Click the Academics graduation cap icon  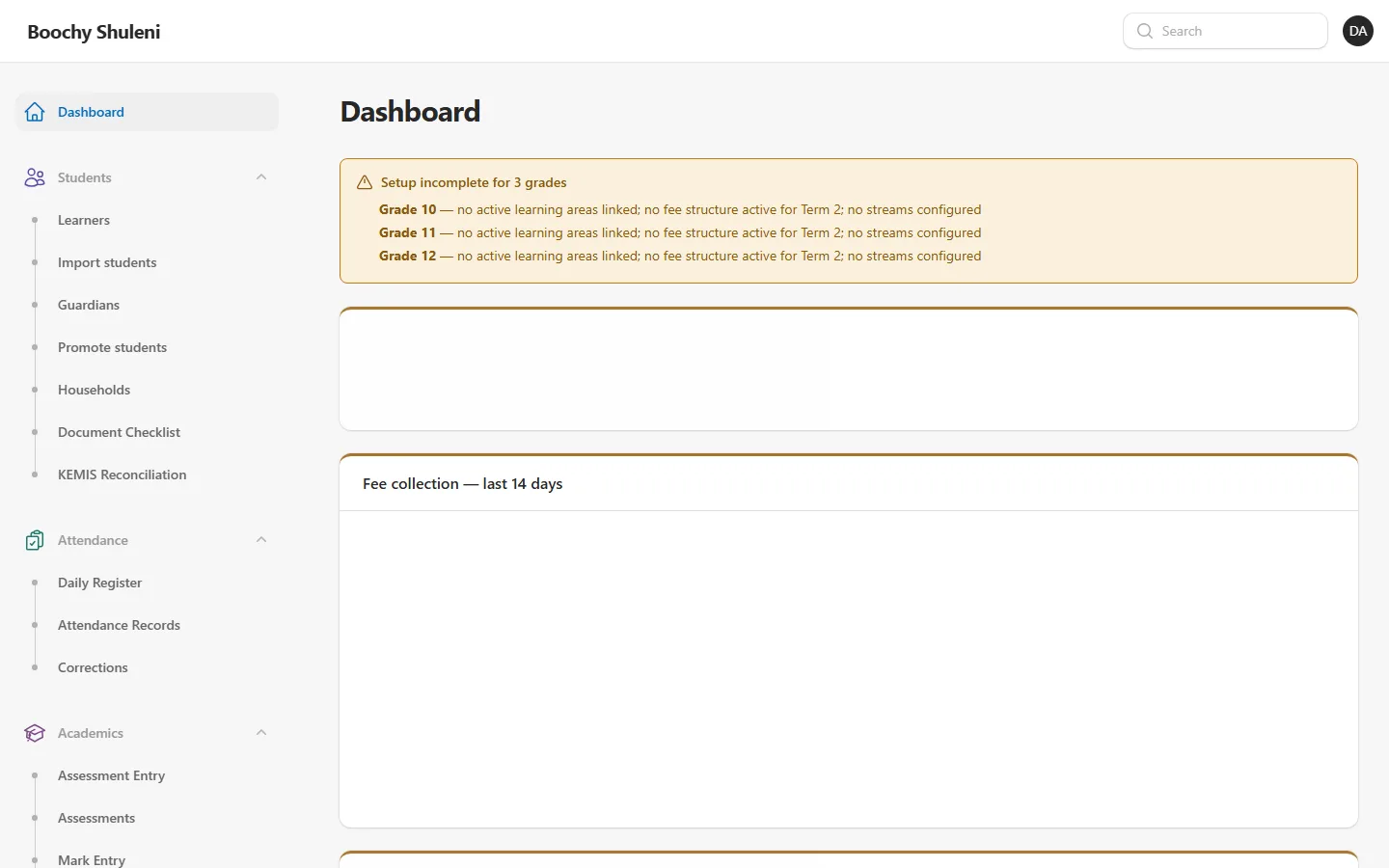pyautogui.click(x=35, y=733)
